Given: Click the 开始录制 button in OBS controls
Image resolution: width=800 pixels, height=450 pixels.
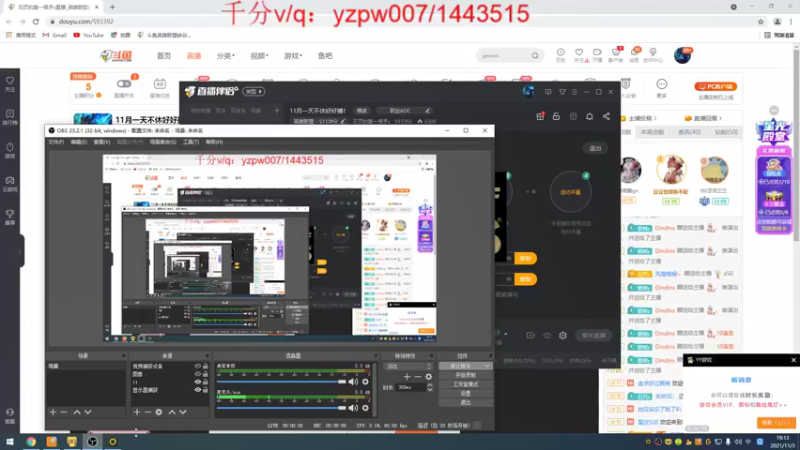Looking at the screenshot, I should [465, 375].
